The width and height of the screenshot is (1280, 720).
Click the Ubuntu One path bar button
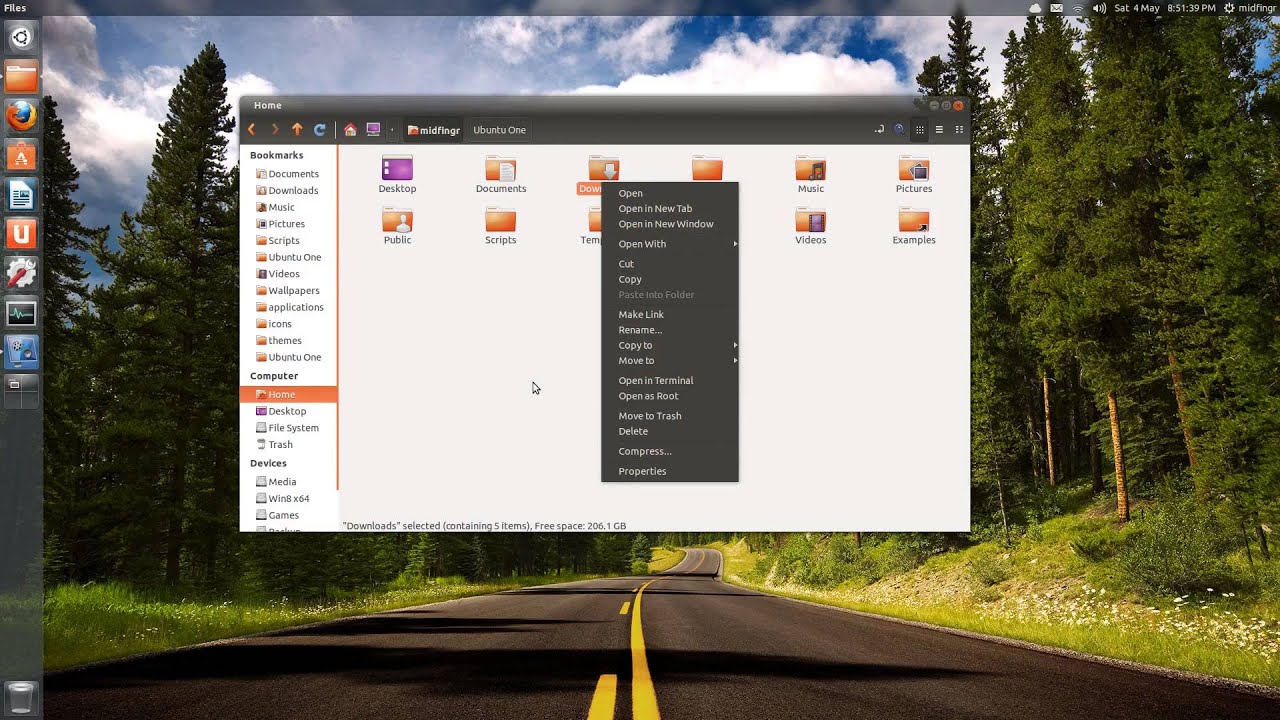[x=499, y=130]
